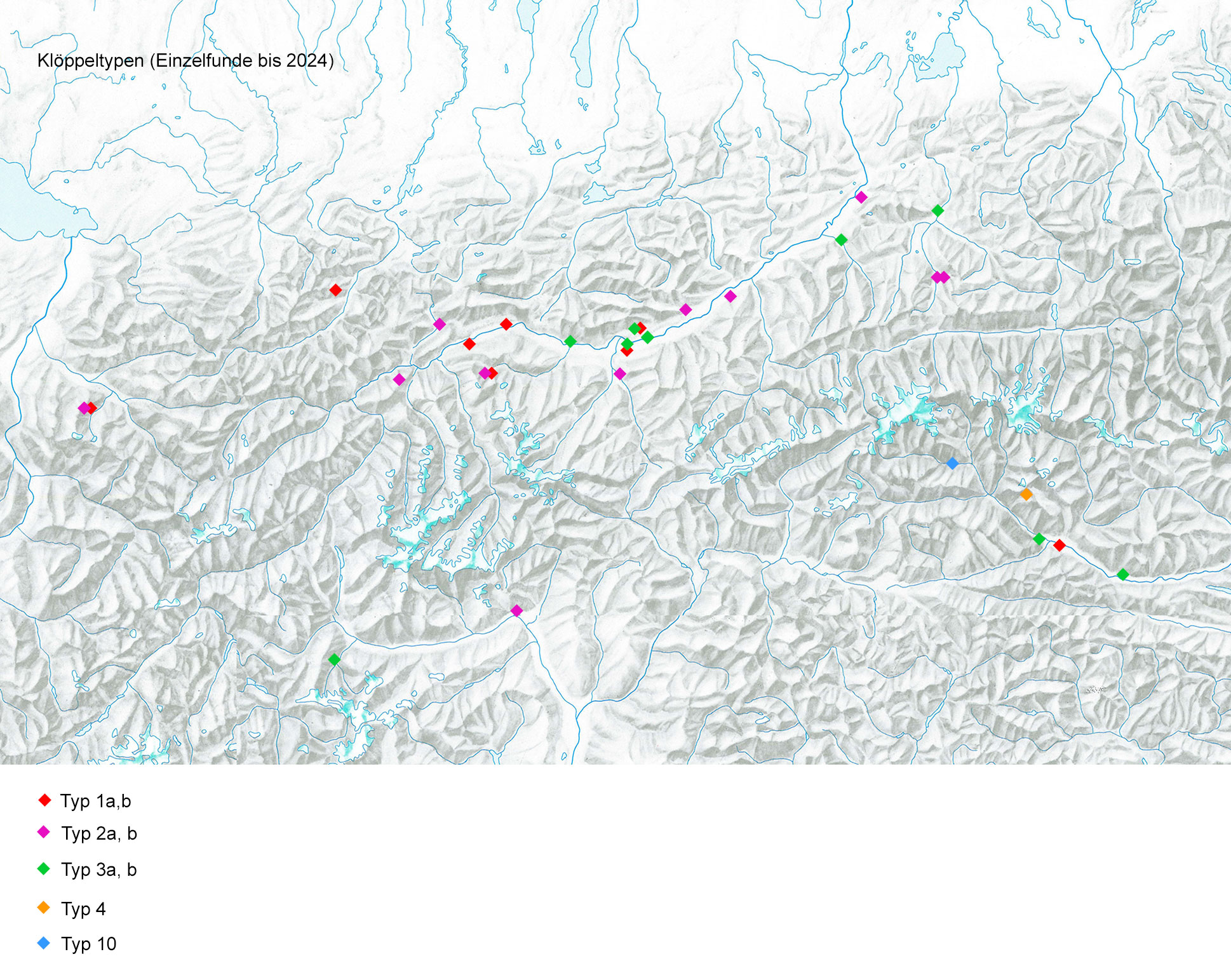
Task: Click the green diamond in the legend
Action: 44,868
